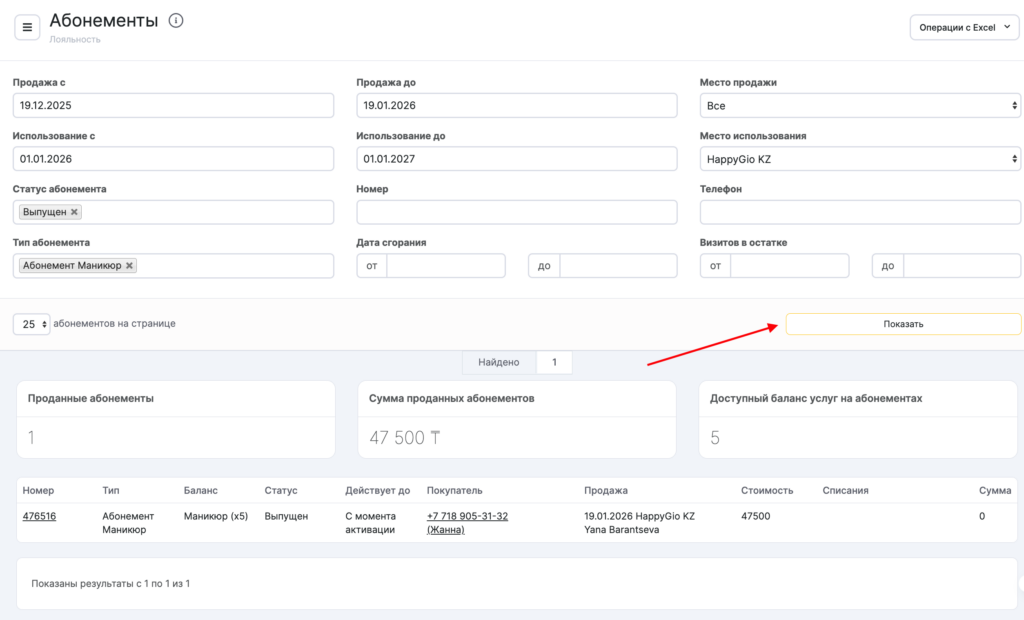Click the info icon beside Абонементы title
The width and height of the screenshot is (1024, 620).
point(176,21)
